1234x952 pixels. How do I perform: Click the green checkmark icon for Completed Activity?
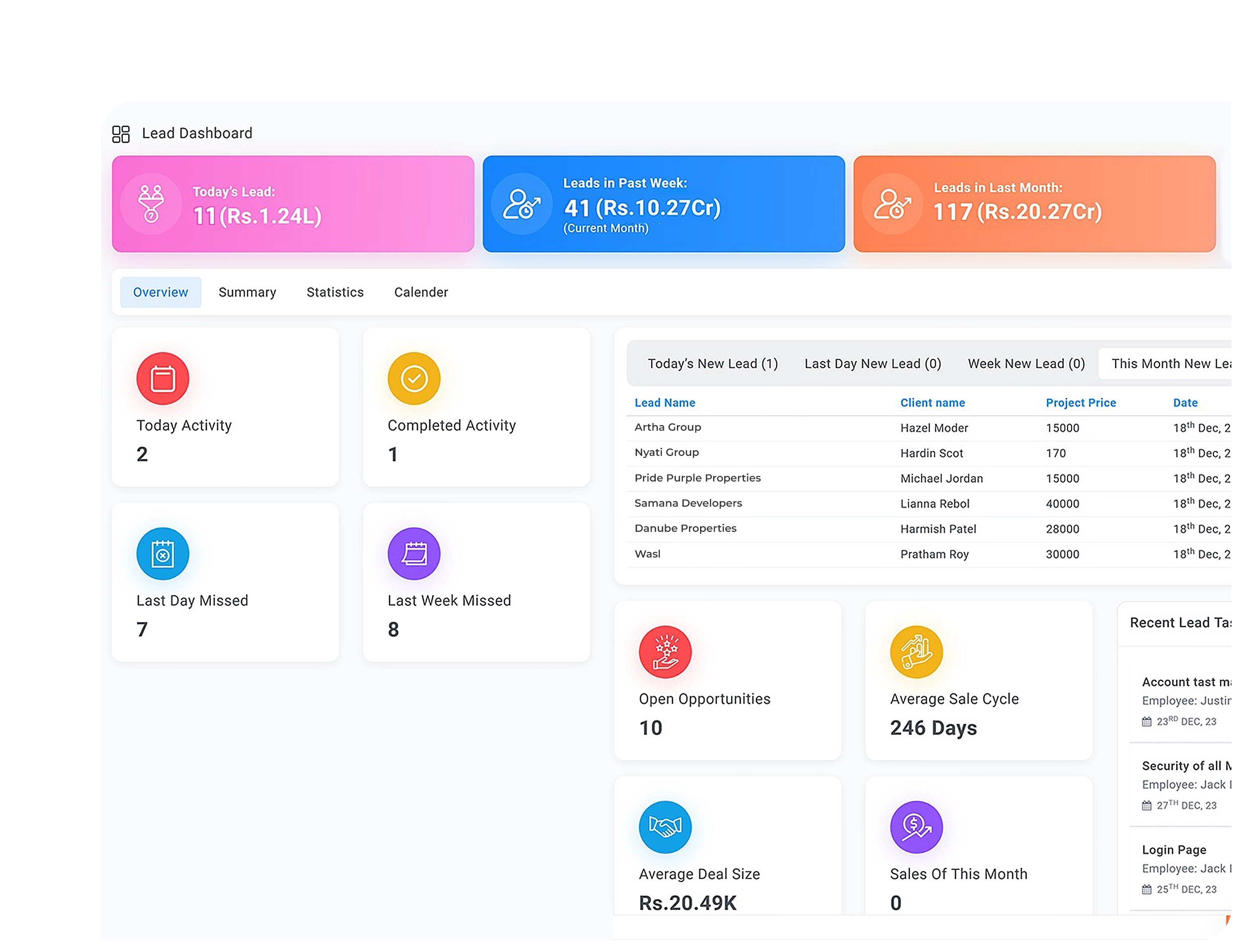click(x=414, y=378)
